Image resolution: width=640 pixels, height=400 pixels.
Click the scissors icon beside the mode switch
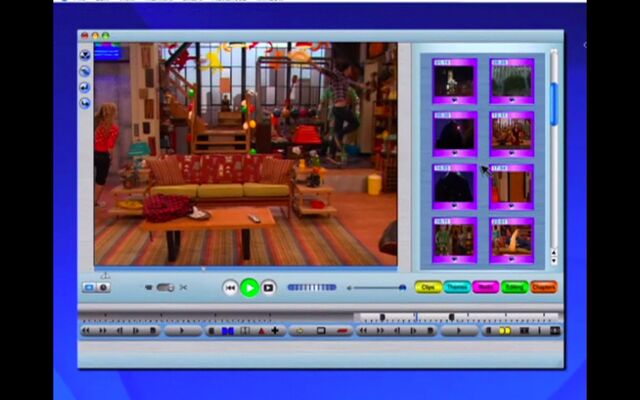183,287
